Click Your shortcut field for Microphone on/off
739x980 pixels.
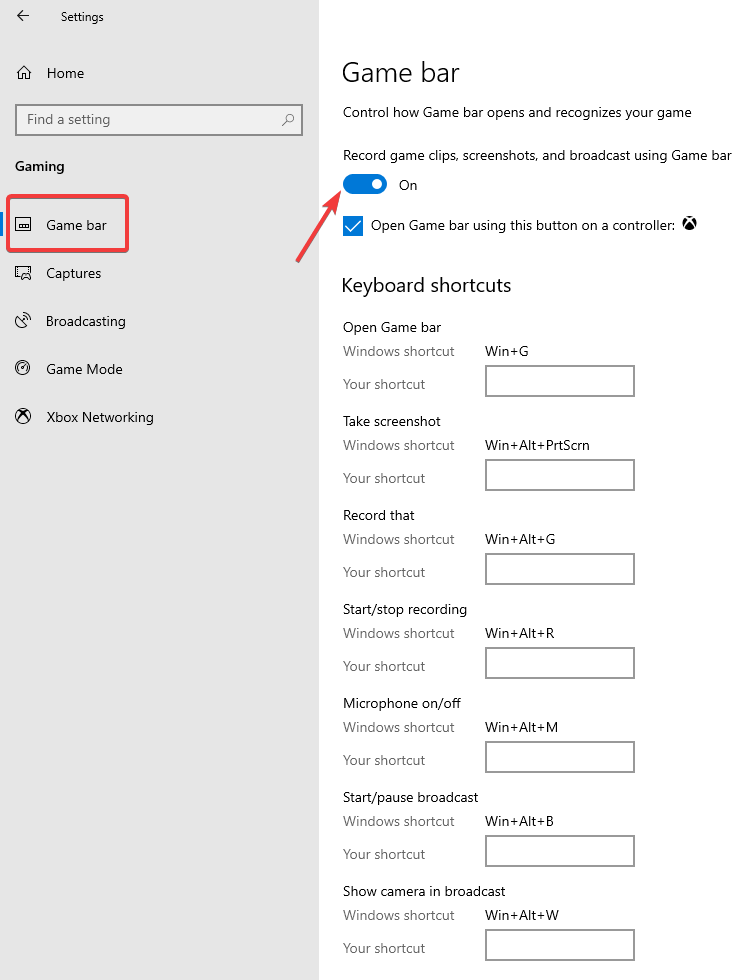click(x=560, y=757)
